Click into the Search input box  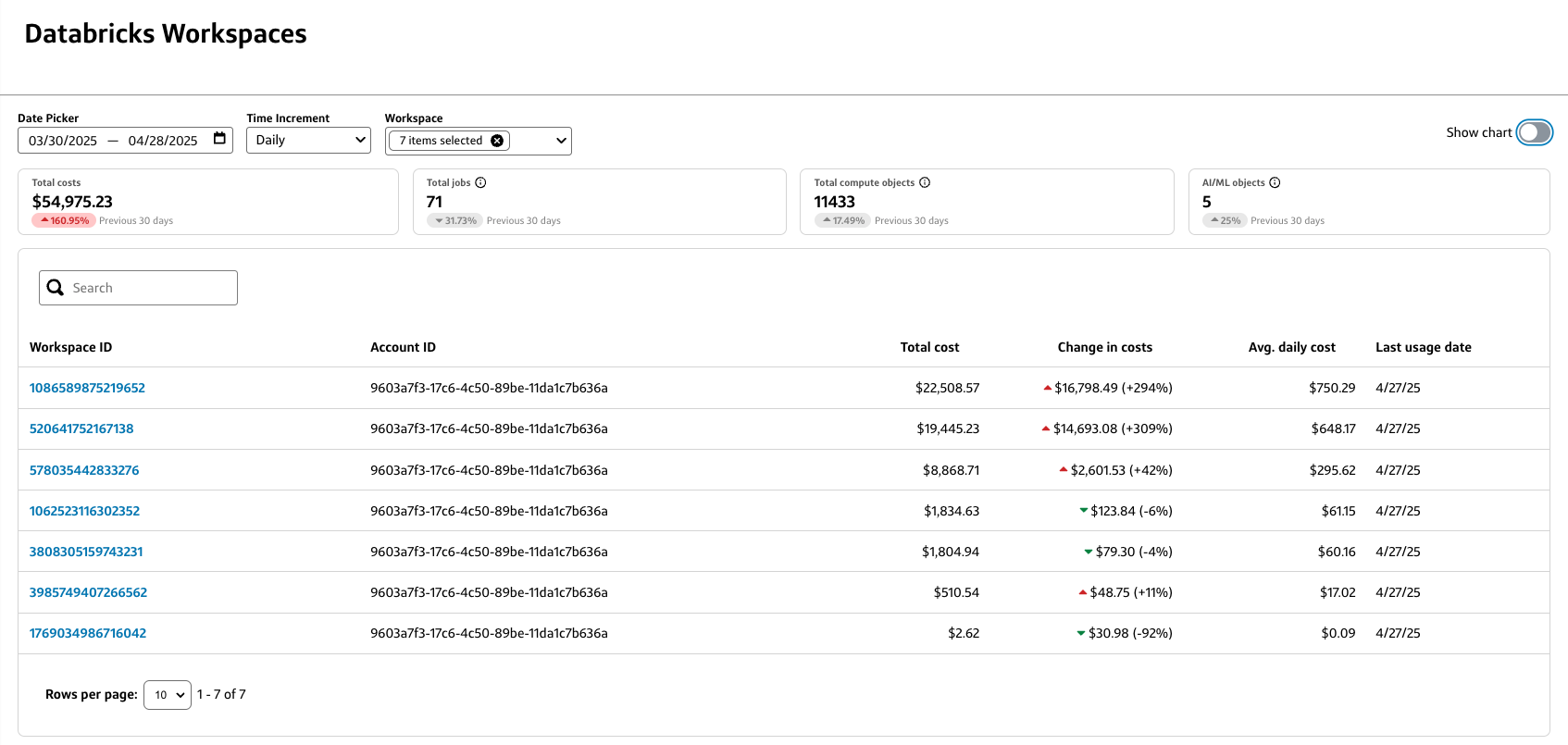[138, 288]
